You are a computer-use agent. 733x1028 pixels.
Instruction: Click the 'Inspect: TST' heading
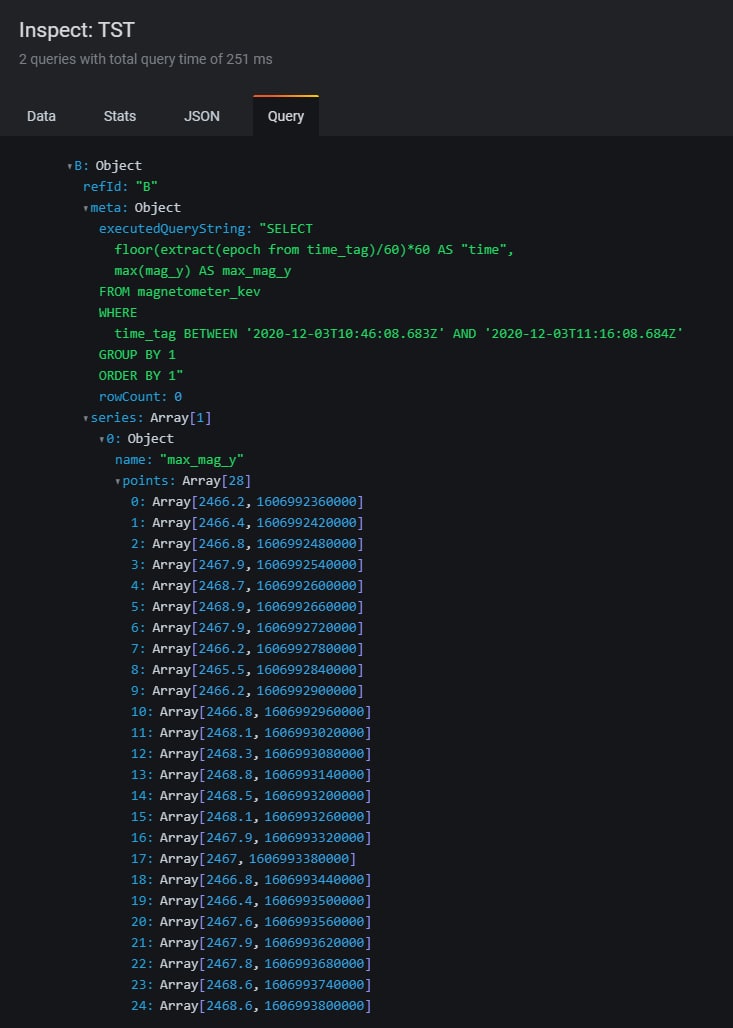click(77, 30)
